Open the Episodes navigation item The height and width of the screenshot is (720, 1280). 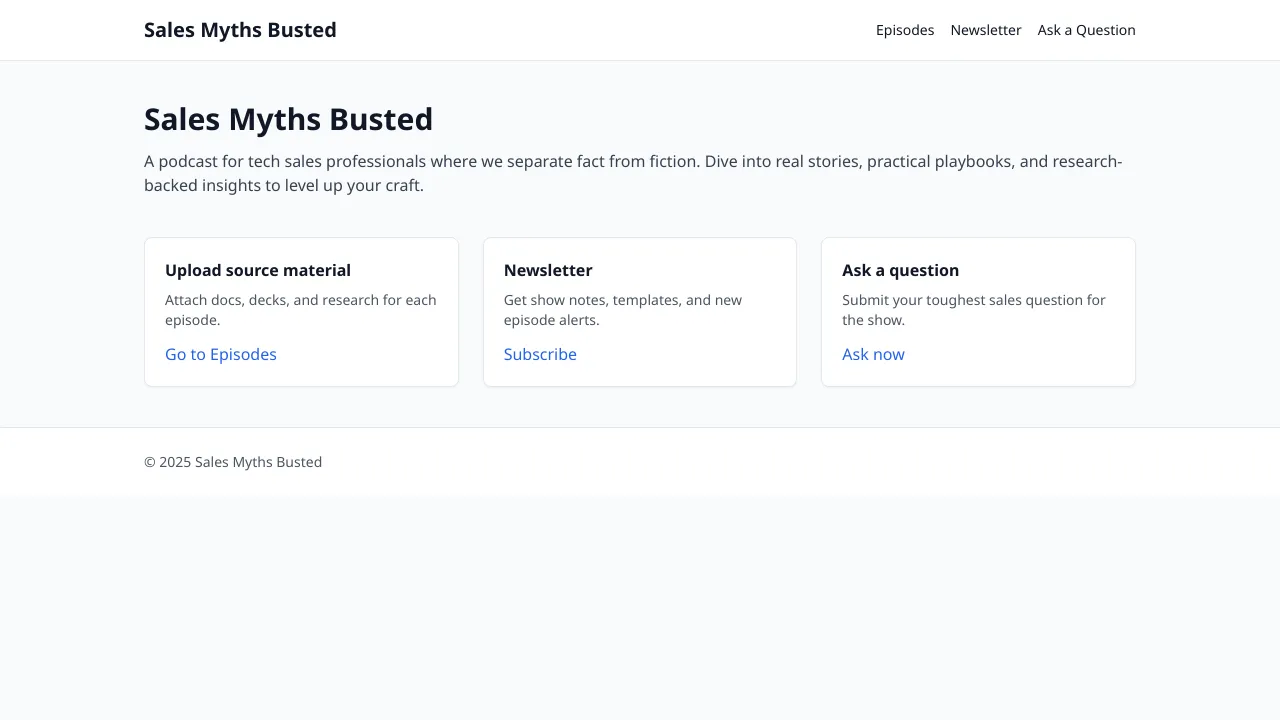coord(904,30)
